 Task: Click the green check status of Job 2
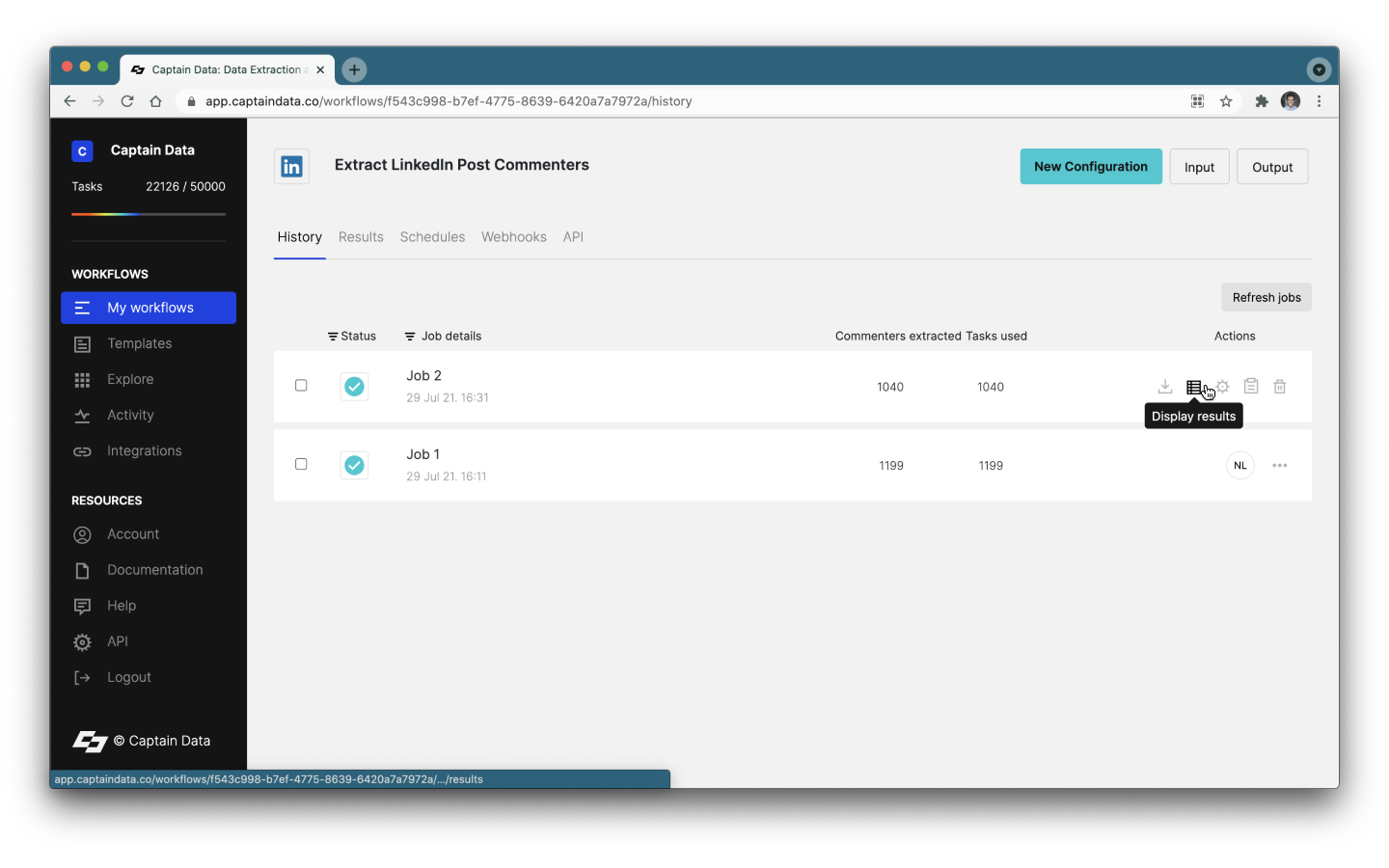[355, 387]
